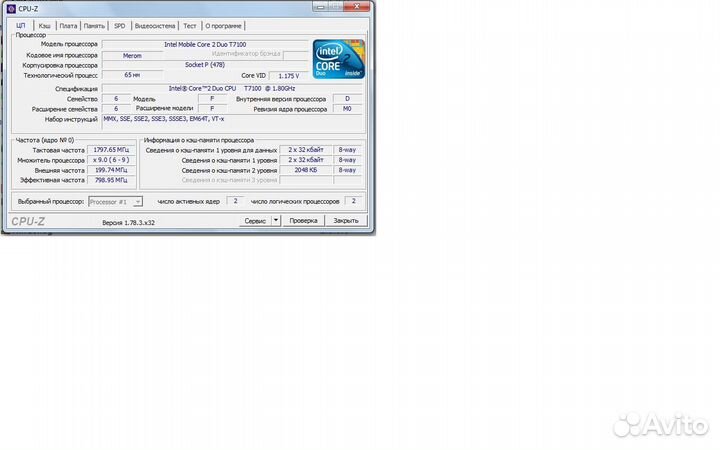Viewport: 720px width, 450px height.
Task: Click the active cores count value
Action: (235, 201)
